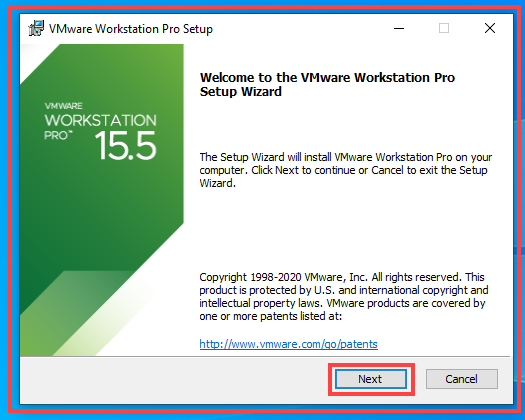The image size is (525, 420).
Task: Minimize the VMware Workstation Pro Setup window
Action: pyautogui.click(x=398, y=28)
